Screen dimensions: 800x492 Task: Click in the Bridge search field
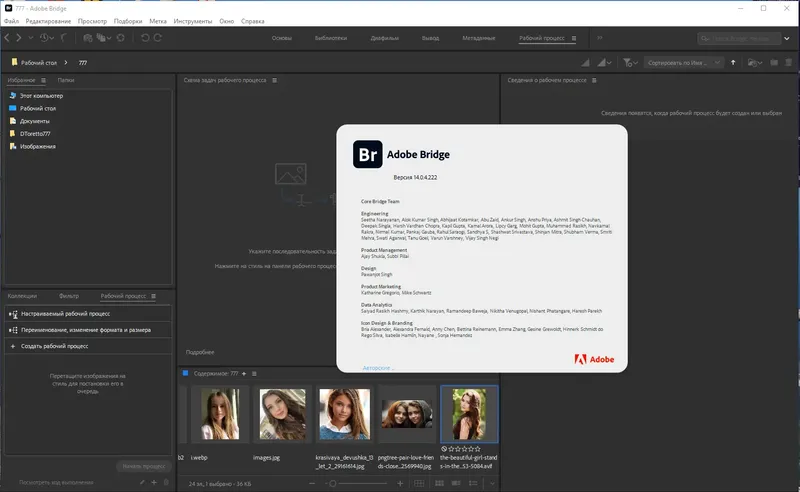point(739,38)
